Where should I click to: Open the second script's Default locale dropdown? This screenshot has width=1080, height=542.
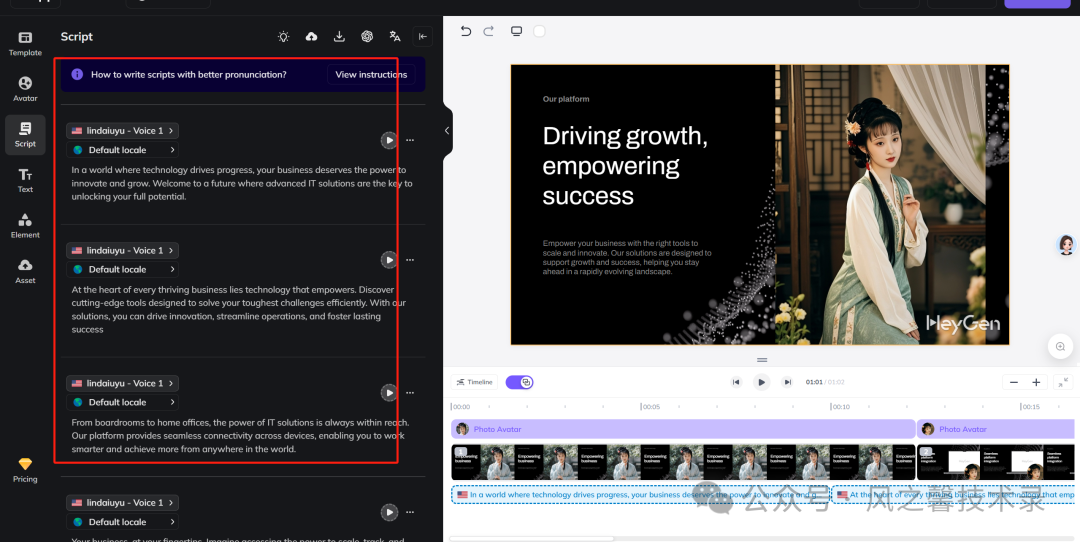[122, 269]
